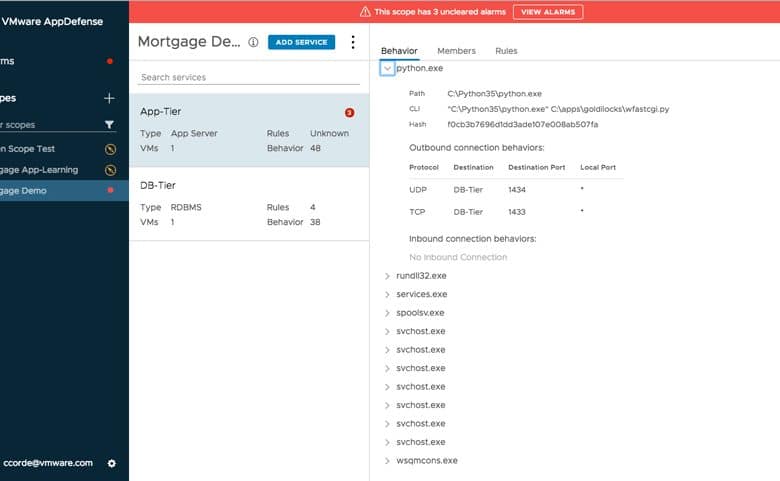Switch to the Members tab
This screenshot has width=780, height=481.
[x=456, y=51]
